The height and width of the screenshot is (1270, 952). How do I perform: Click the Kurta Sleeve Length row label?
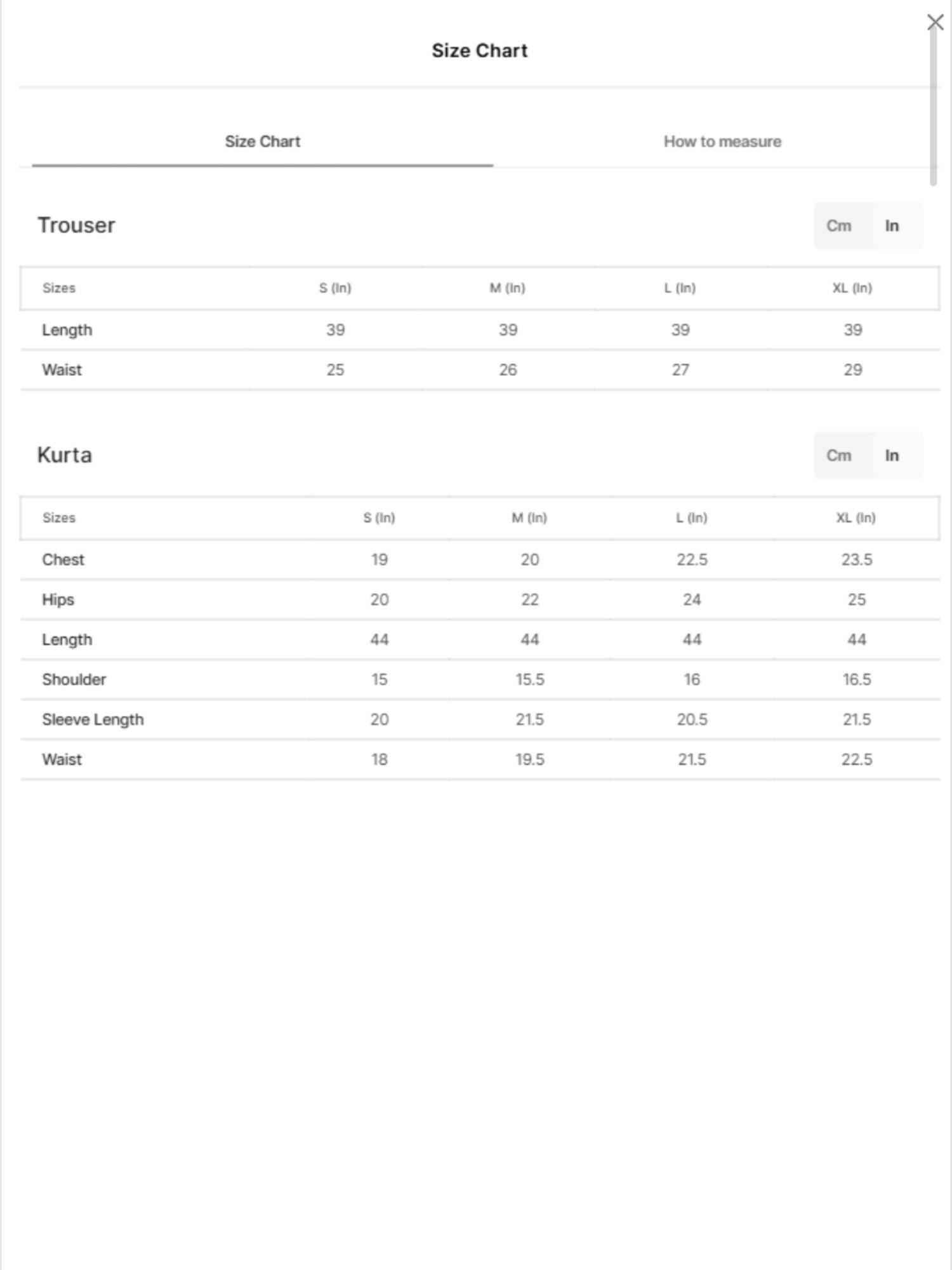93,720
